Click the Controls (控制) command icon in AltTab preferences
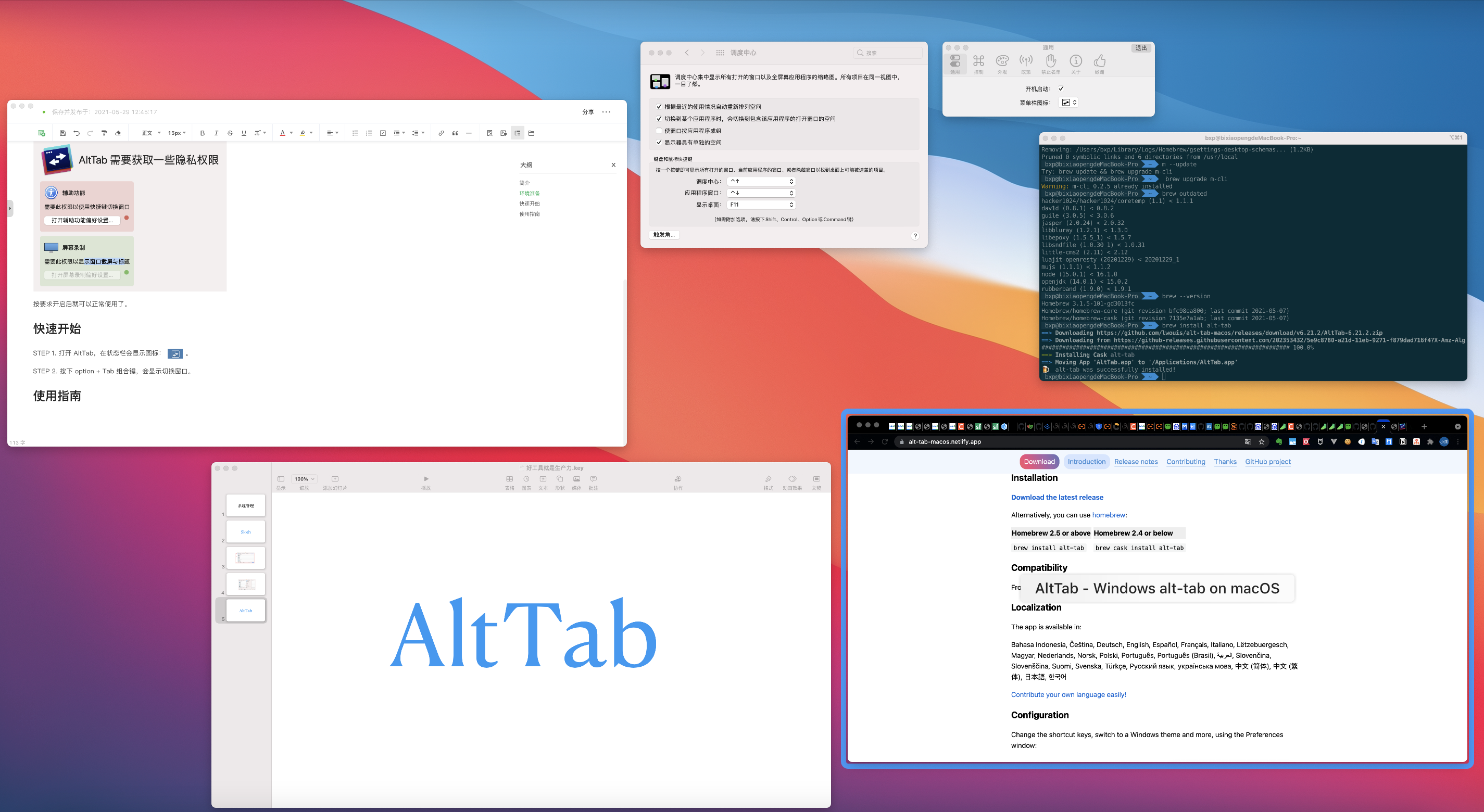Screen dimensions: 1484x812 tap(978, 61)
